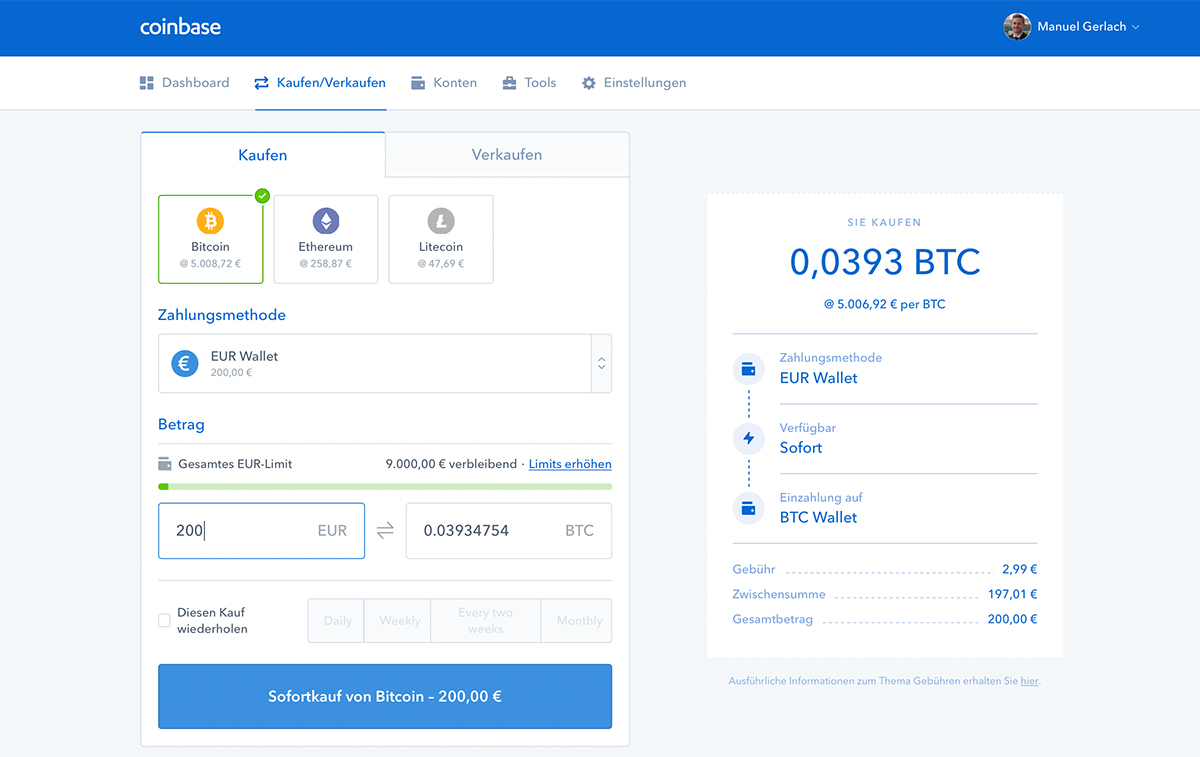This screenshot has width=1200, height=757.
Task: Open the Kaufen/Verkaufen tab
Action: 320,83
